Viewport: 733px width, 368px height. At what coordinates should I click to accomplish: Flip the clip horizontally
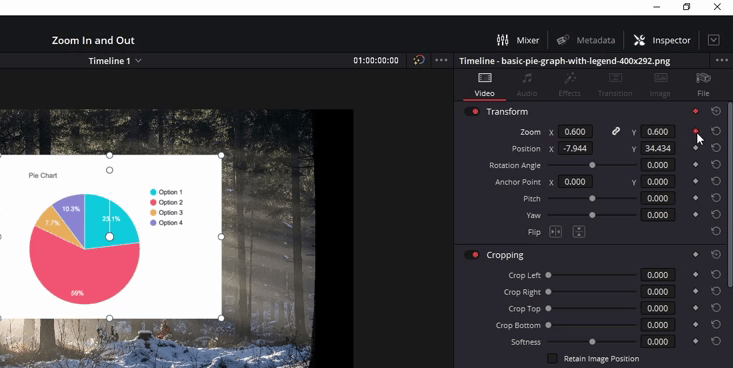tap(555, 231)
